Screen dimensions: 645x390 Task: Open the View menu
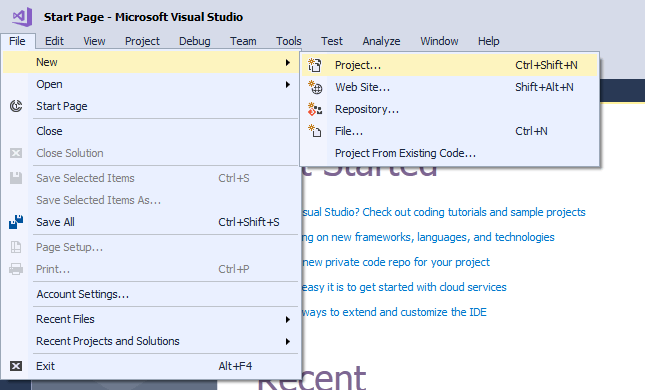pyautogui.click(x=94, y=41)
